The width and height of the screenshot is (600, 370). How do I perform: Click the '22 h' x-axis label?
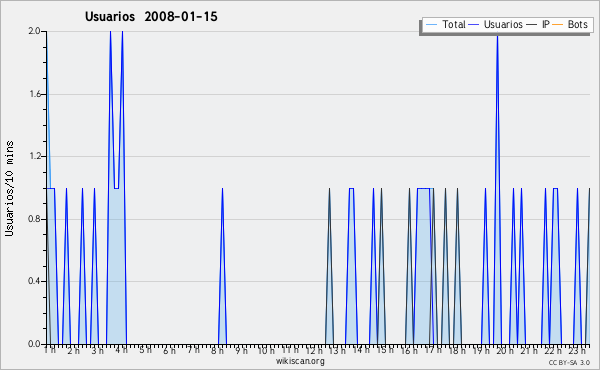click(553, 350)
